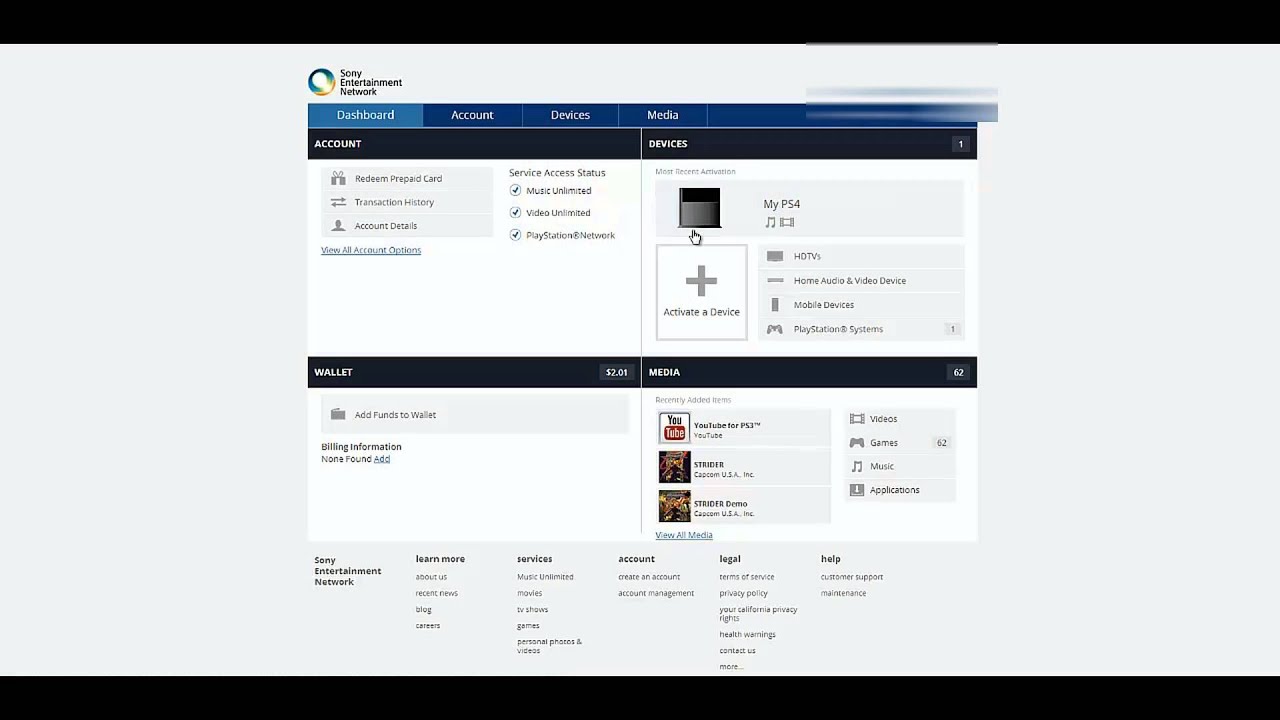
Task: Open the footer privacy policy link
Action: (744, 593)
